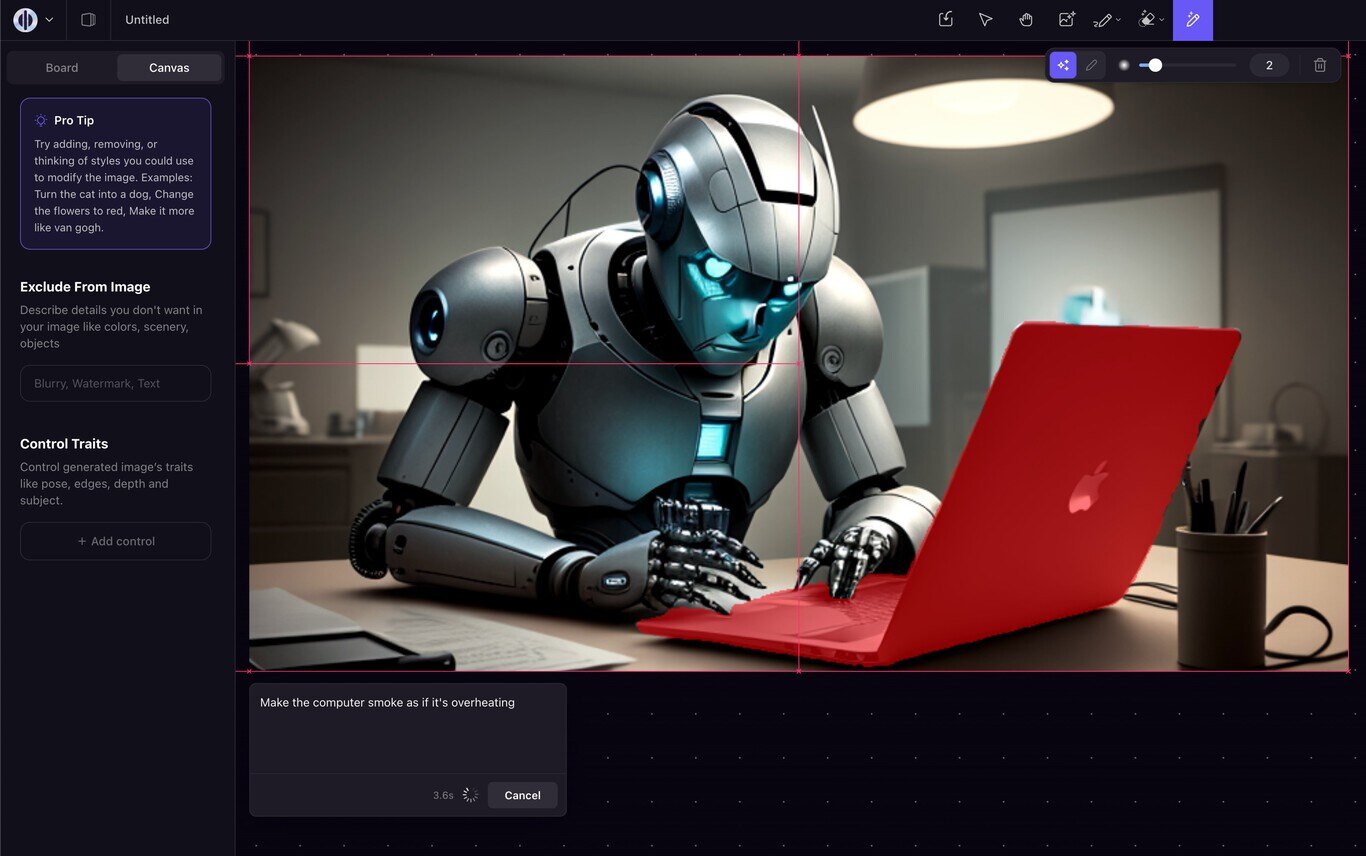The height and width of the screenshot is (856, 1366).
Task: Select the arrow pointer tool
Action: 986,20
